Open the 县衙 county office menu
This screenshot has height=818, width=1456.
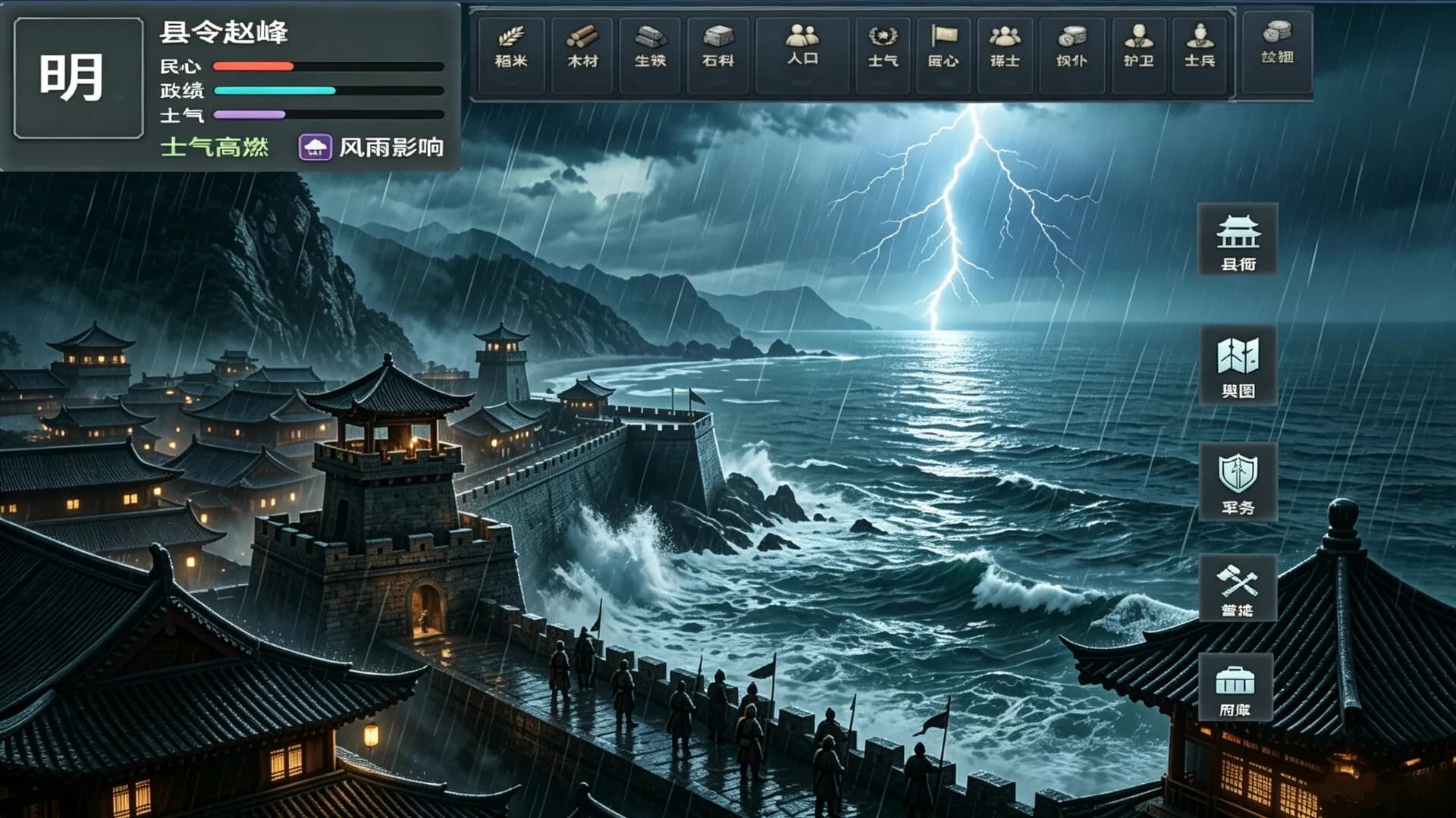pos(1238,240)
